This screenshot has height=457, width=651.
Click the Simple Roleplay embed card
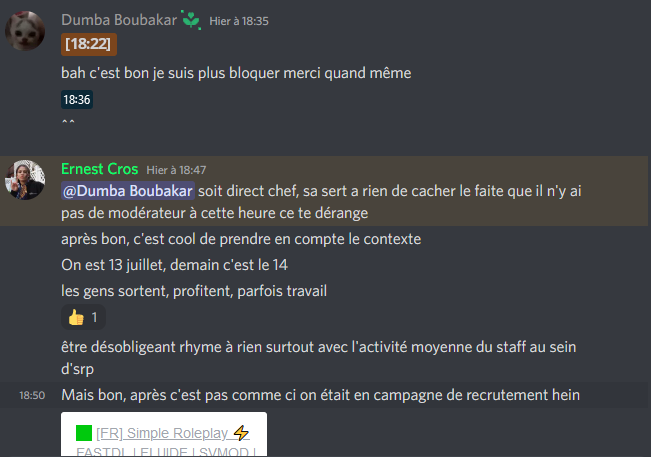[164, 434]
